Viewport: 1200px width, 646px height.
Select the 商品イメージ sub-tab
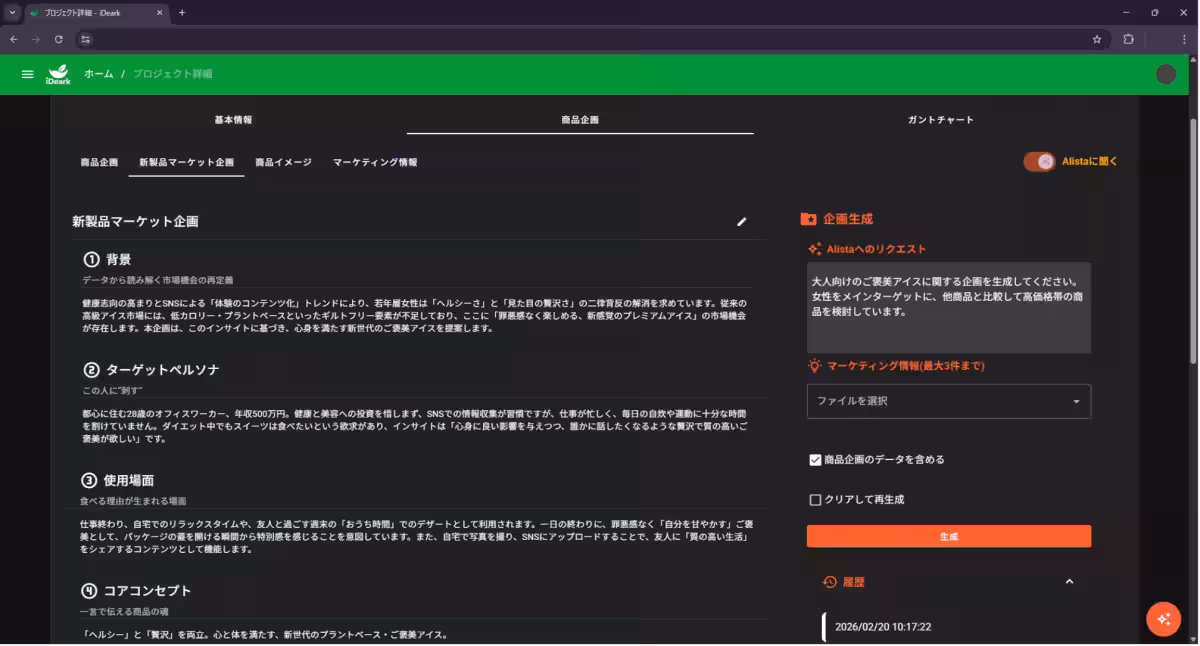[x=283, y=160]
